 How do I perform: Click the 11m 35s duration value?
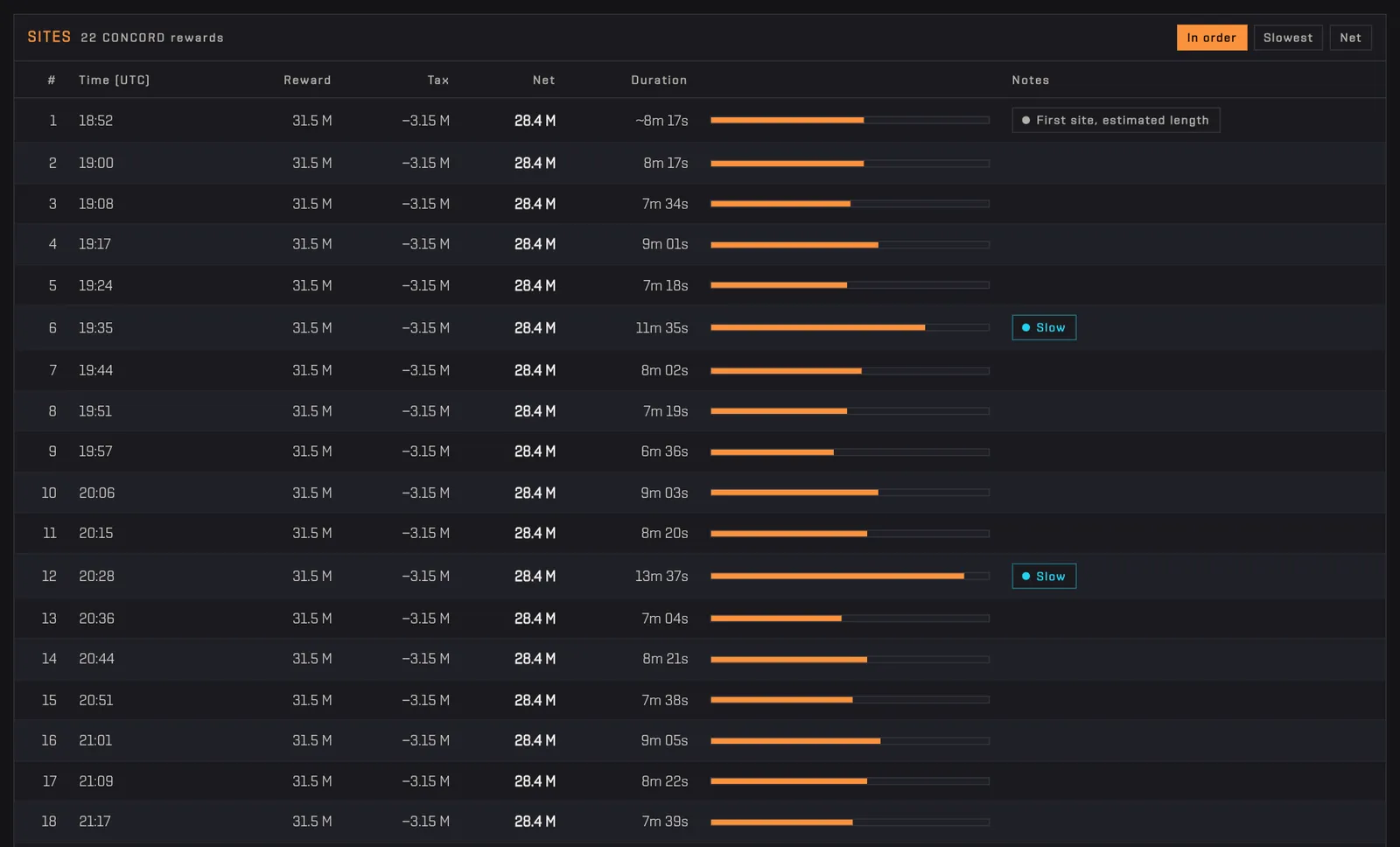[x=661, y=328]
